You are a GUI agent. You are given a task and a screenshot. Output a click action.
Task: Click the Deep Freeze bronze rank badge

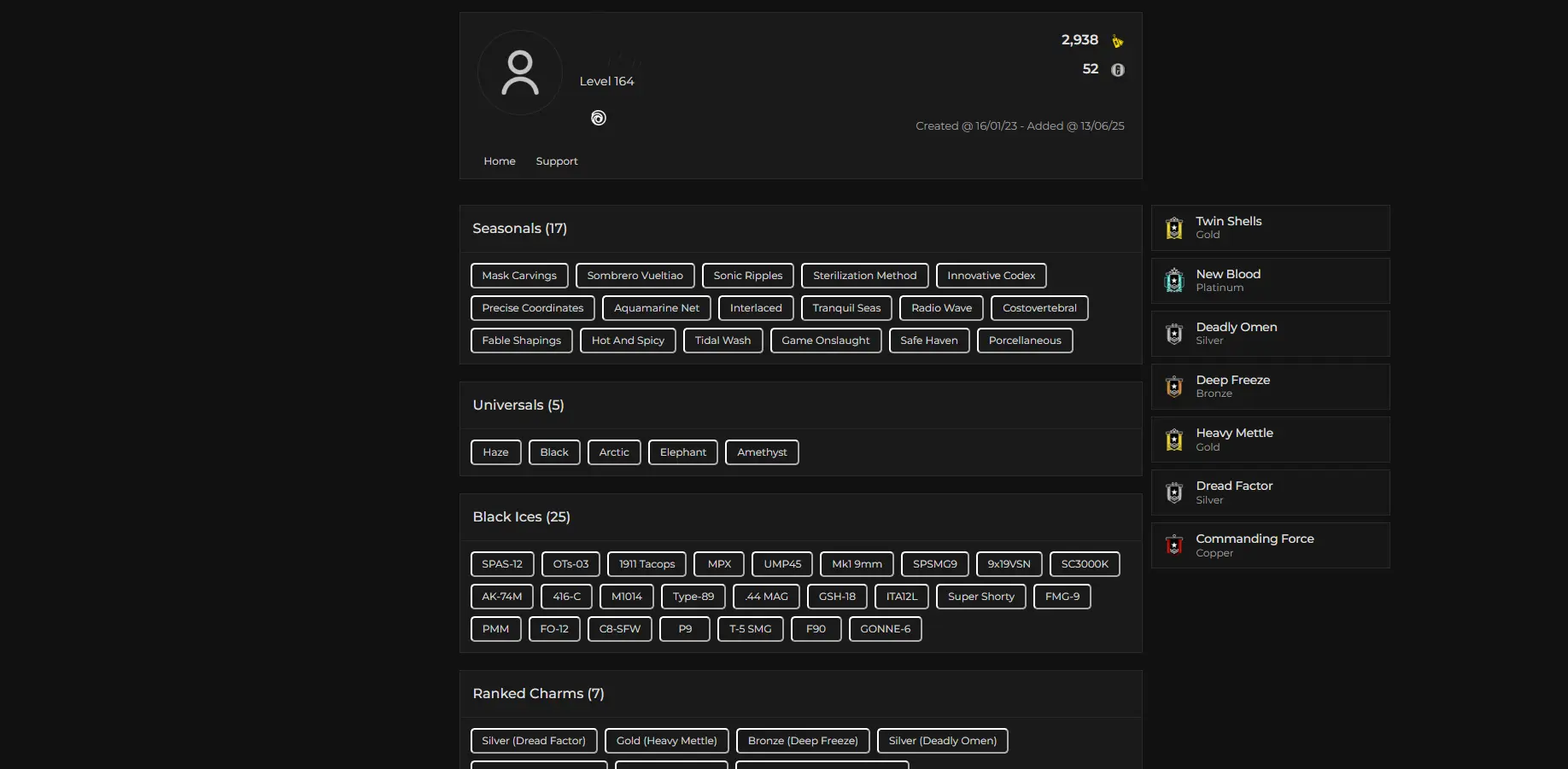pyautogui.click(x=1174, y=387)
